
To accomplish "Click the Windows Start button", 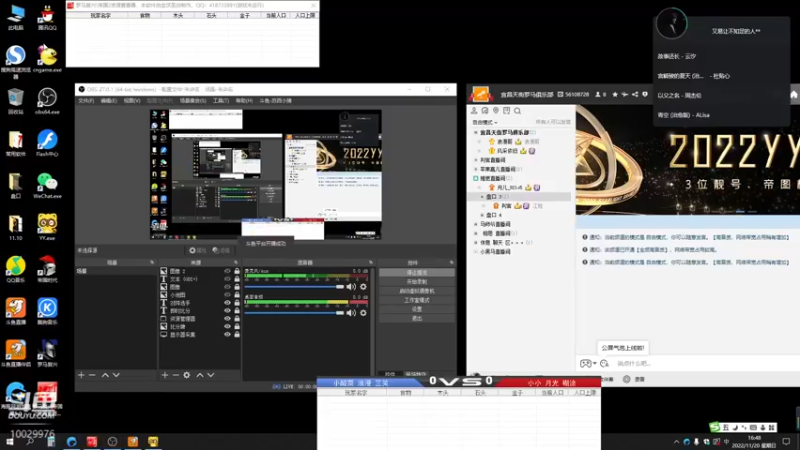I will (x=10, y=442).
